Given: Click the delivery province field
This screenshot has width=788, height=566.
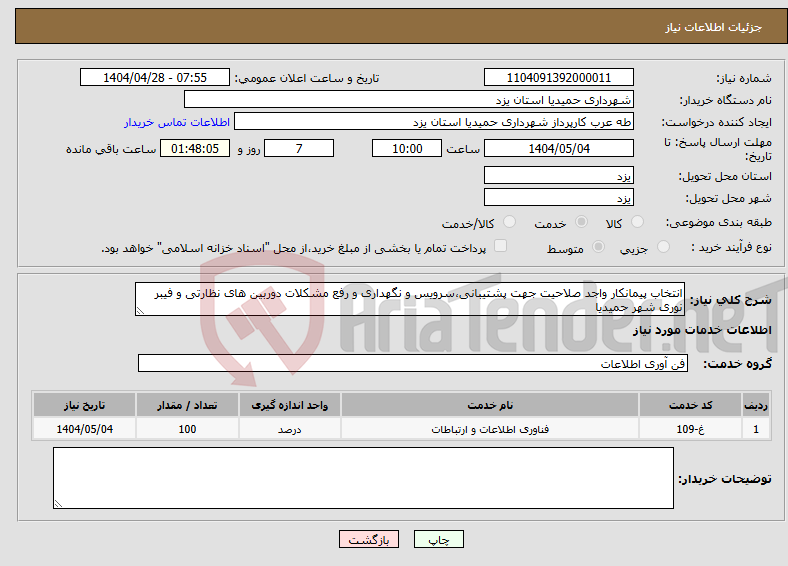Looking at the screenshot, I should (x=559, y=175).
